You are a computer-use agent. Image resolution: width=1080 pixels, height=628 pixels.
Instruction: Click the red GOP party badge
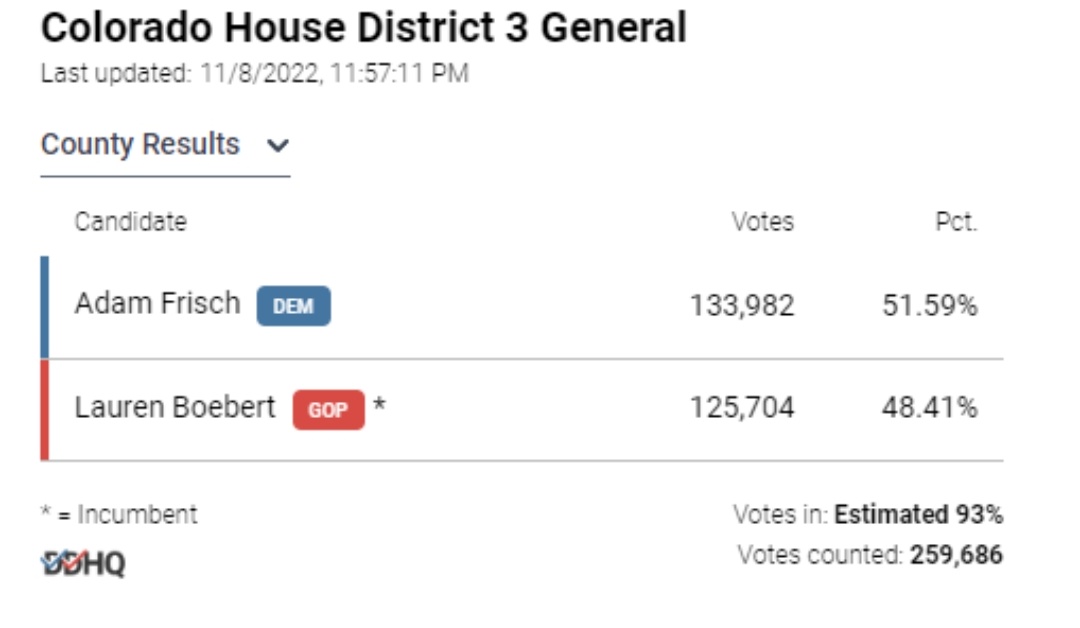pos(329,410)
